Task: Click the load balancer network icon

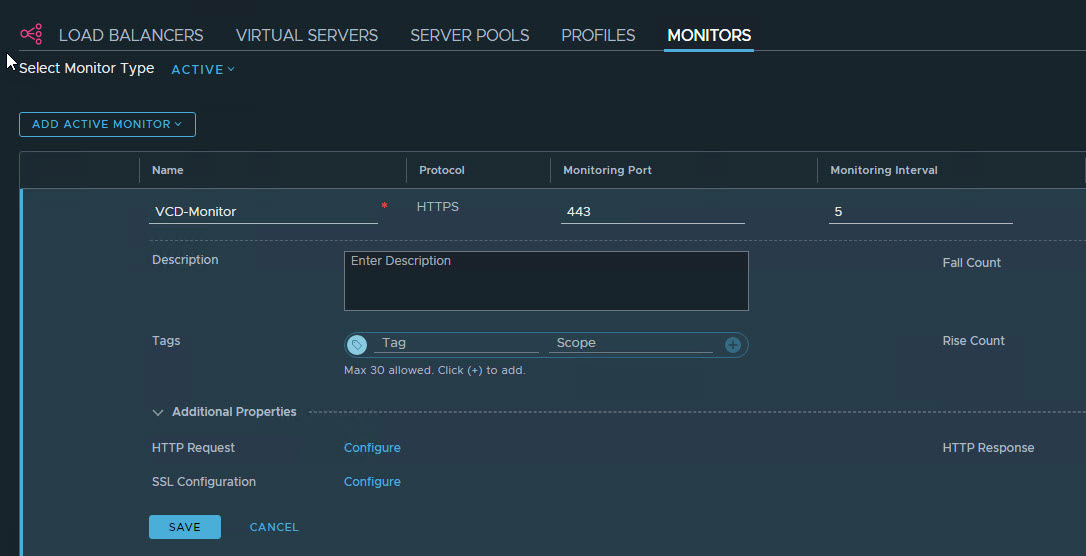Action: click(31, 35)
